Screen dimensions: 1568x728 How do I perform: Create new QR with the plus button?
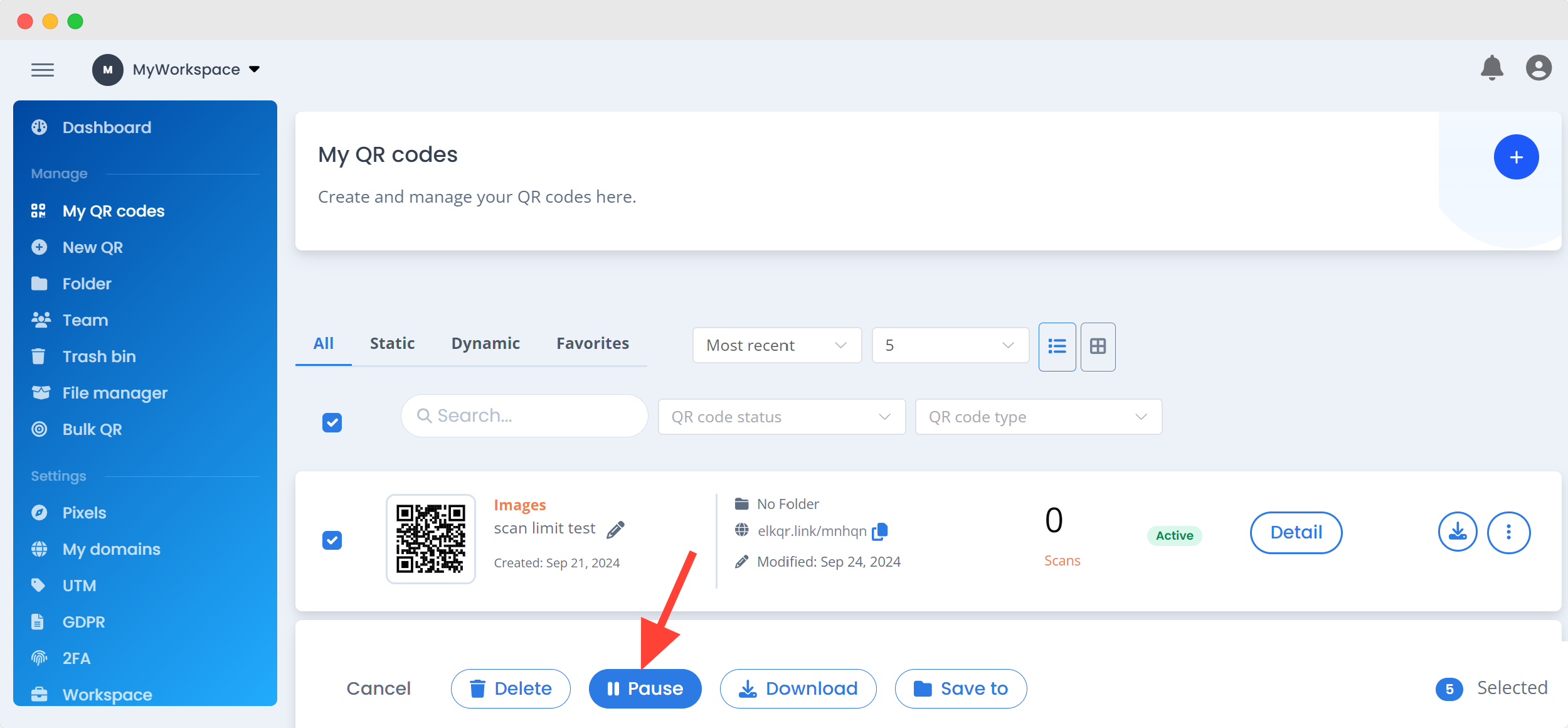1516,157
